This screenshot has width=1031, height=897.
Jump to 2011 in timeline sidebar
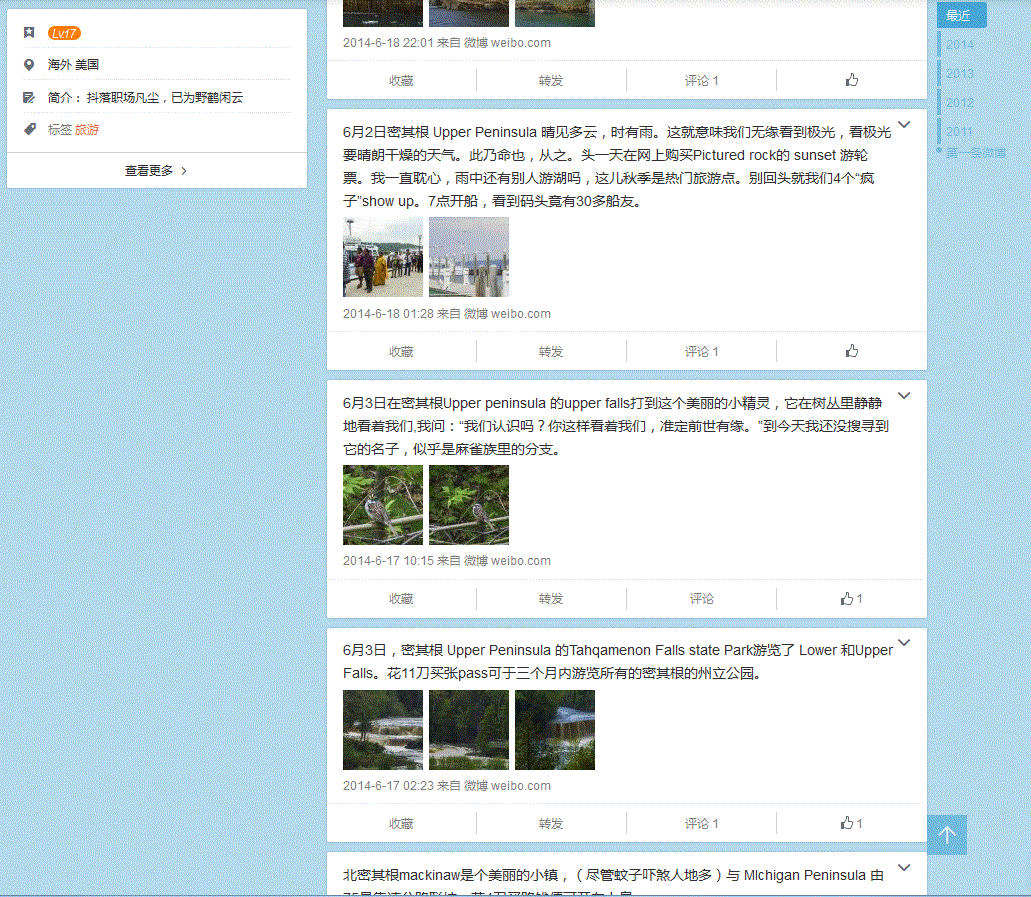[959, 131]
